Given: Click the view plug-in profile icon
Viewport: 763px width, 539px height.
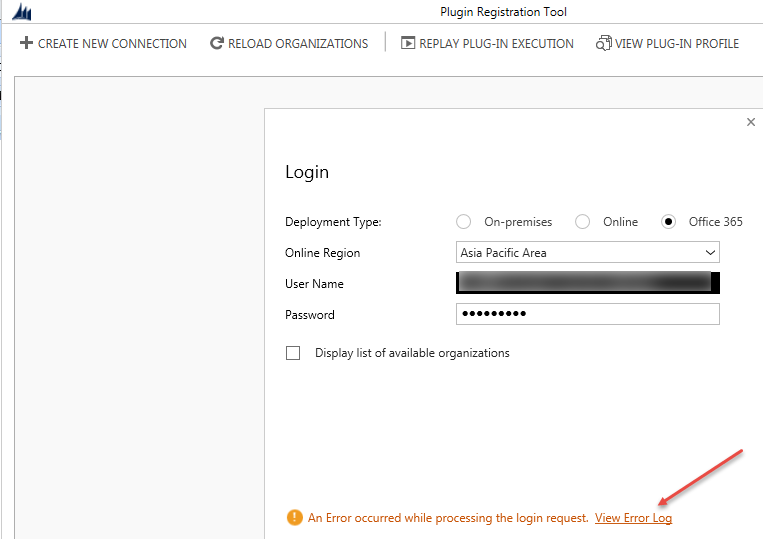Looking at the screenshot, I should click(x=603, y=43).
